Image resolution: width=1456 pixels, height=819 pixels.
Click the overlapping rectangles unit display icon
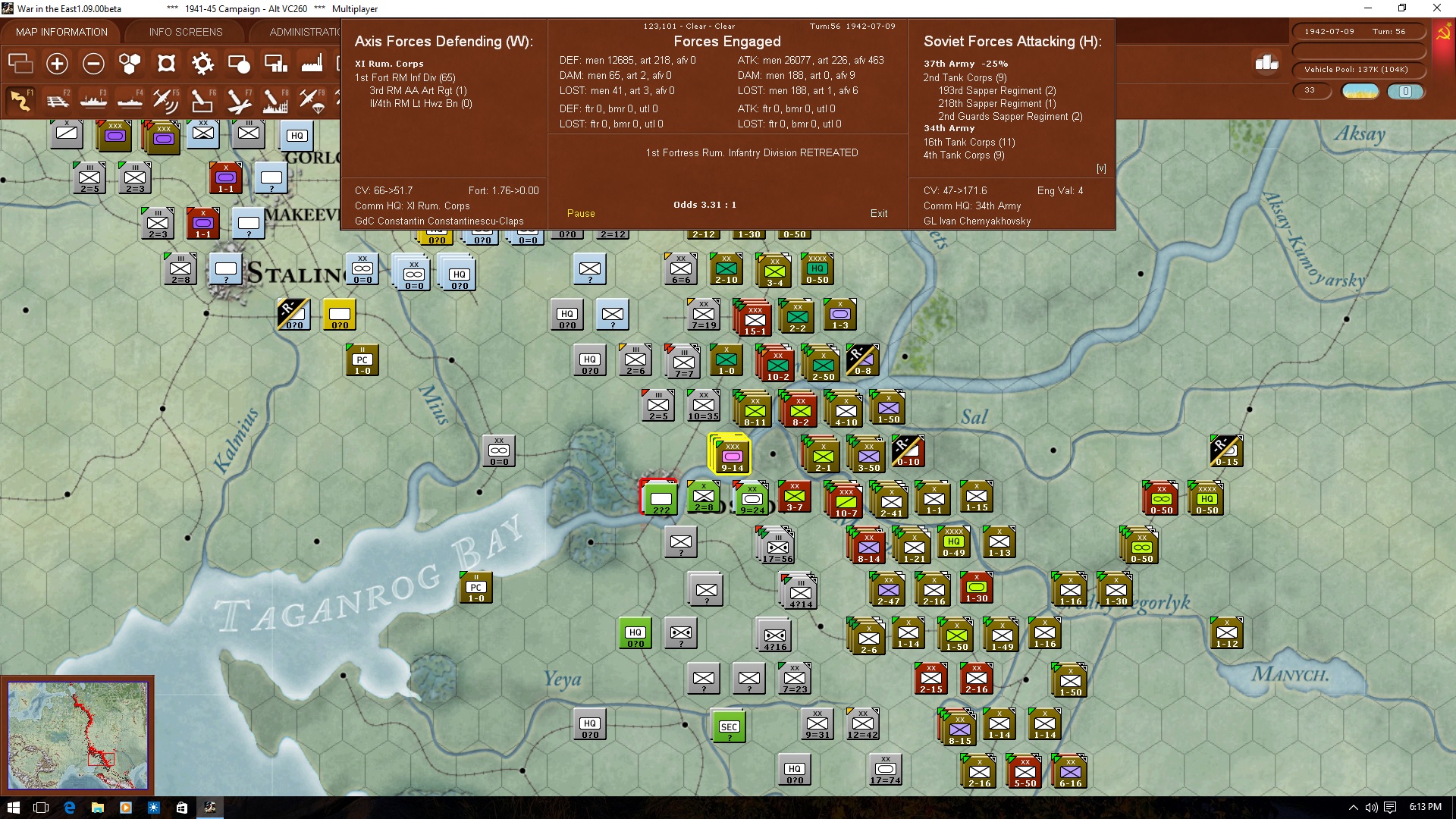pos(20,64)
